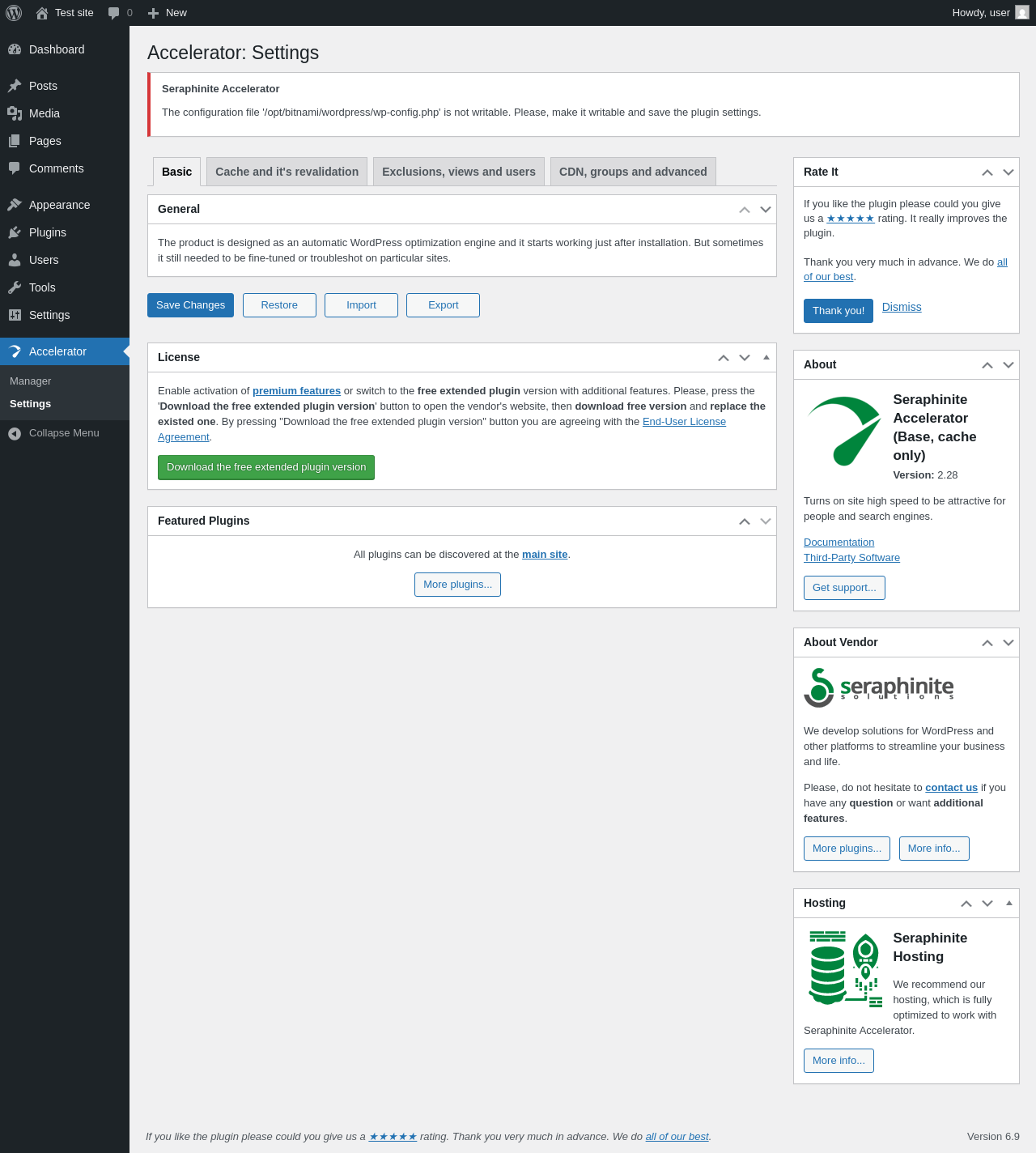The width and height of the screenshot is (1036, 1153).
Task: Open the New content menu
Action: coord(167,13)
